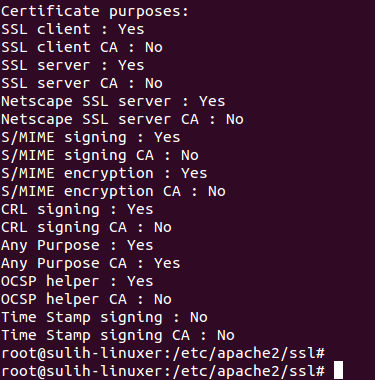Click the 'Netscape SSL server CA : No' line
Image resolution: width=375 pixels, height=380 pixels.
pos(122,119)
